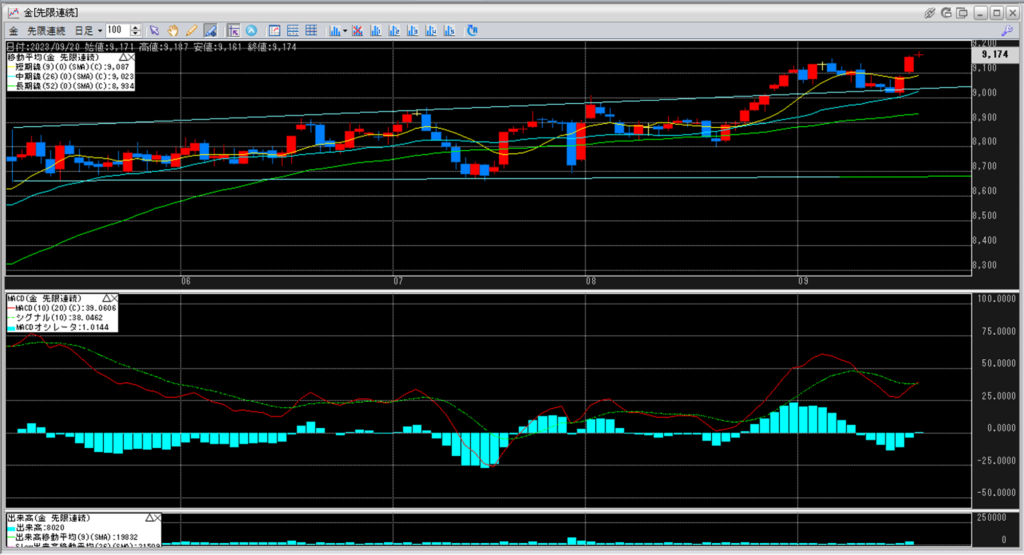Click the wrench settings icon
The height and width of the screenshot is (555, 1024).
tap(1006, 30)
